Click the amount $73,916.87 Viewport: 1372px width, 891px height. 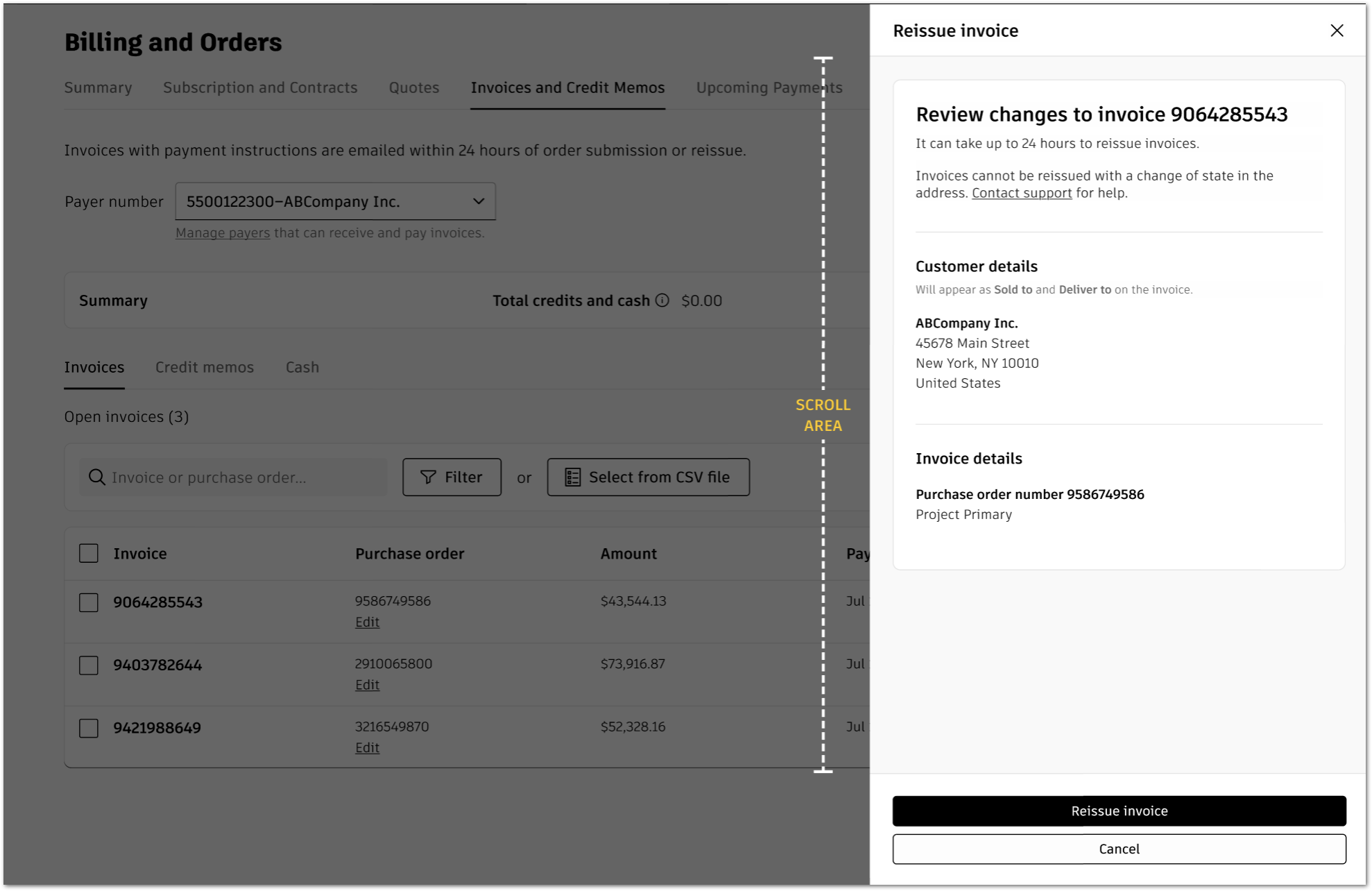pyautogui.click(x=633, y=664)
